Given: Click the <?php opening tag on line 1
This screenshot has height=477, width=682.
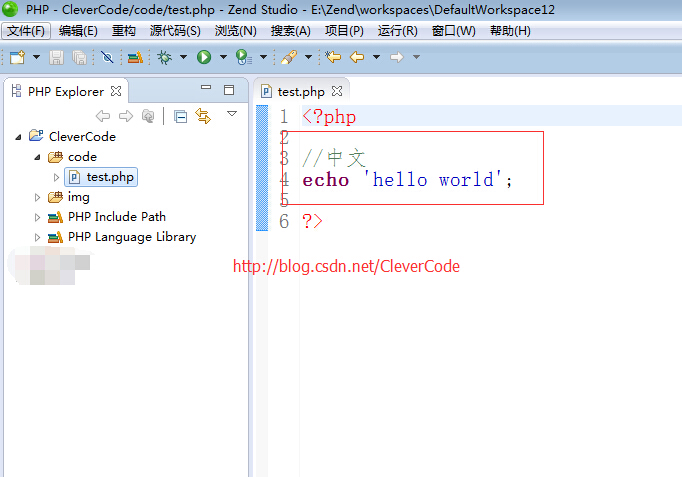Looking at the screenshot, I should tap(329, 117).
